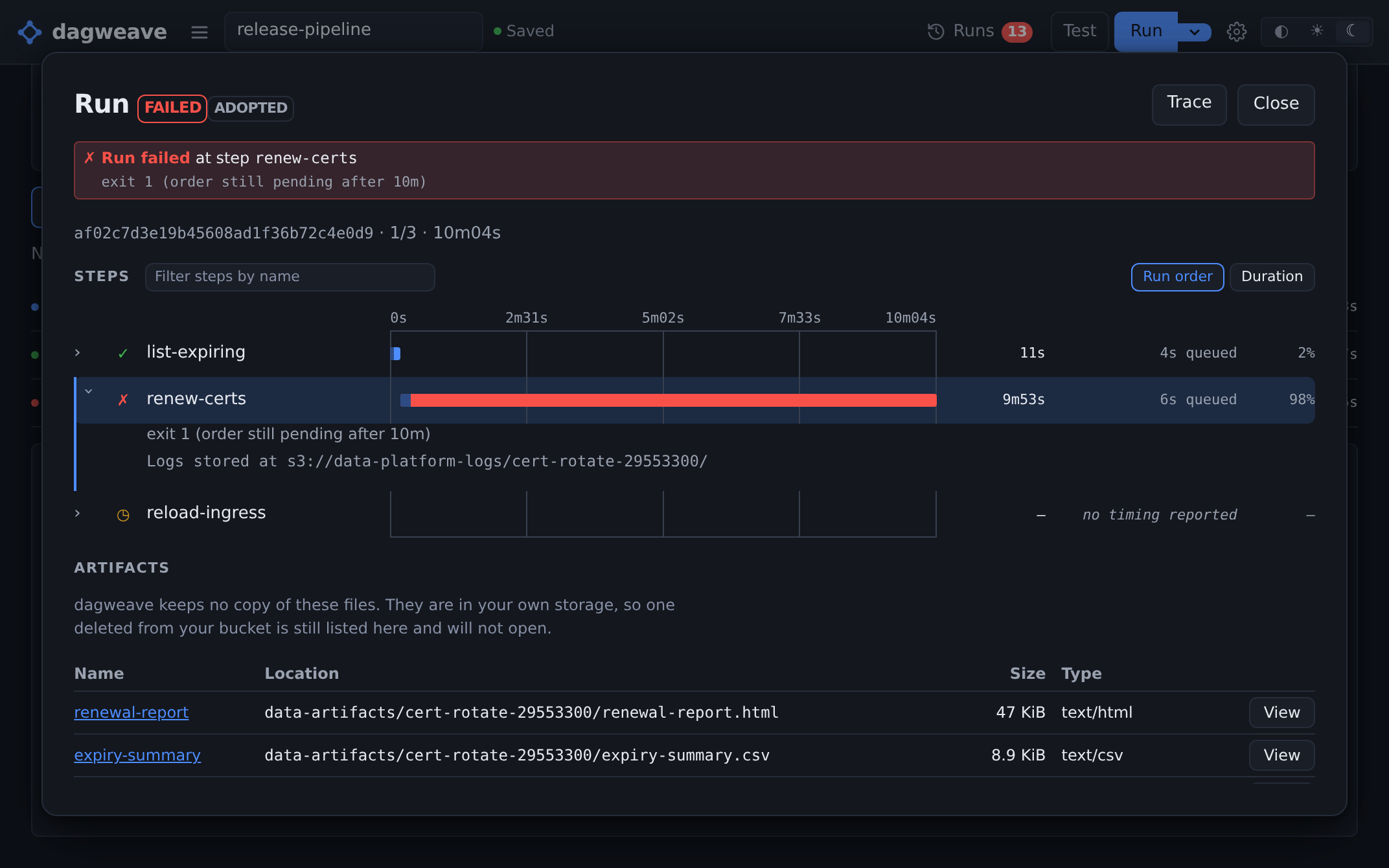Click the ADOPTED badge
The height and width of the screenshot is (868, 1389).
tap(251, 108)
